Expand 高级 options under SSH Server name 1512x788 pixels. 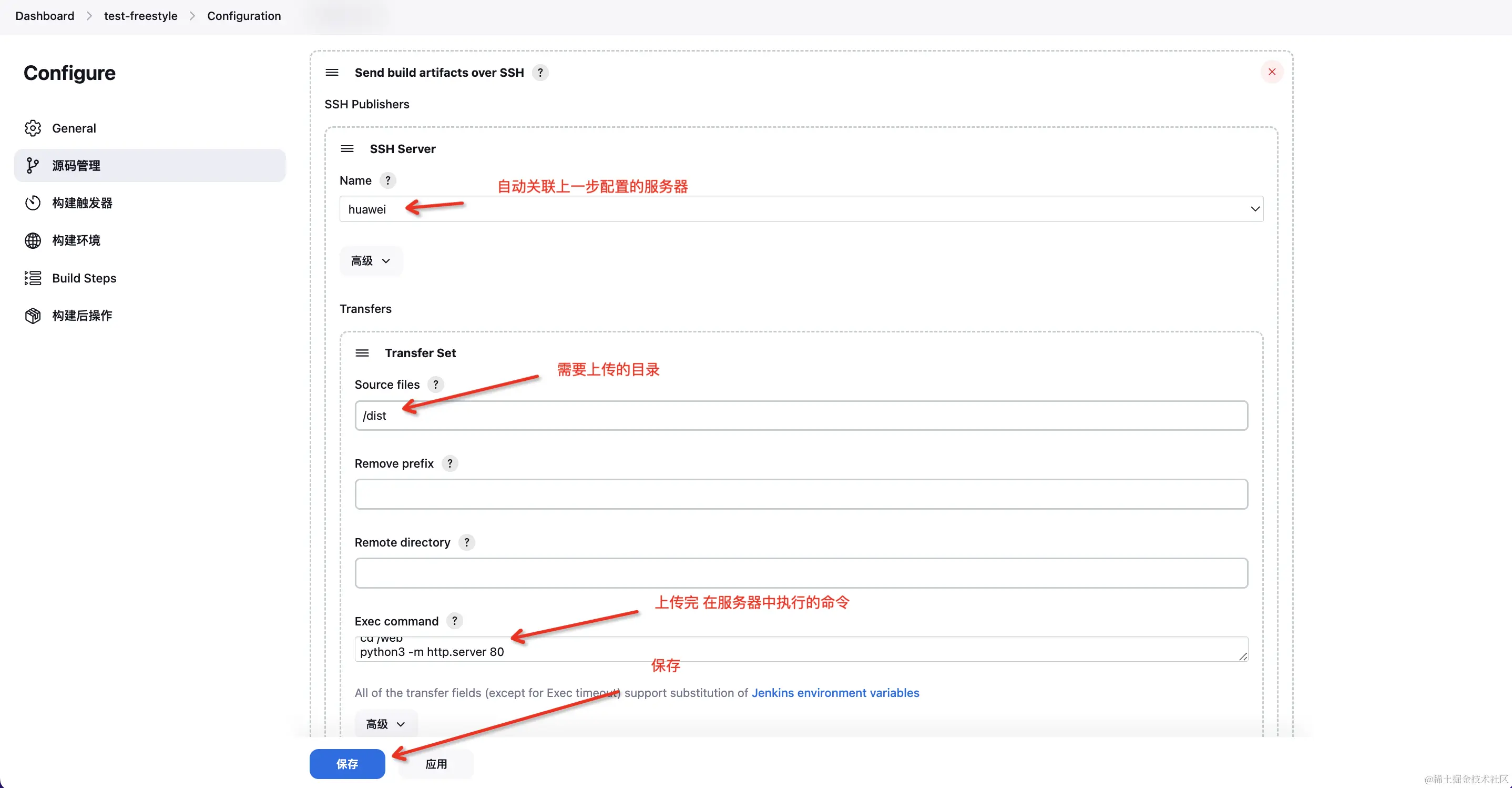click(370, 261)
